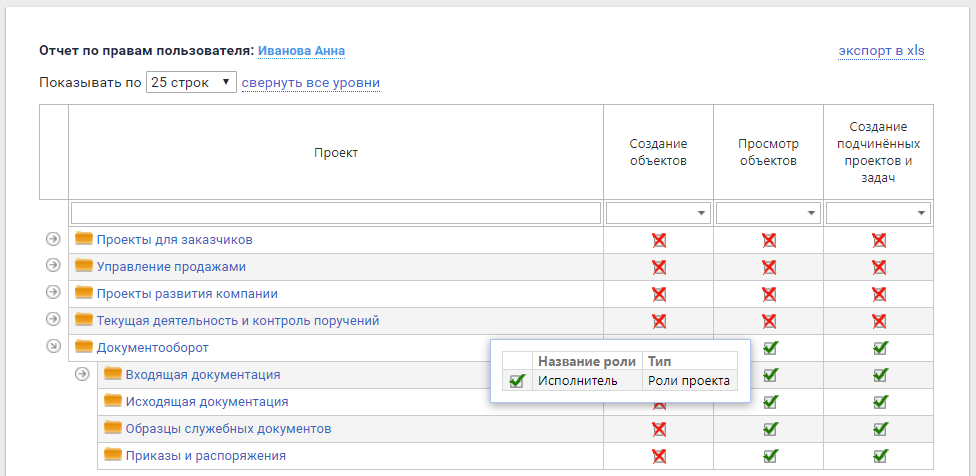
Task: Click the Проект column filter text field
Action: 336,213
